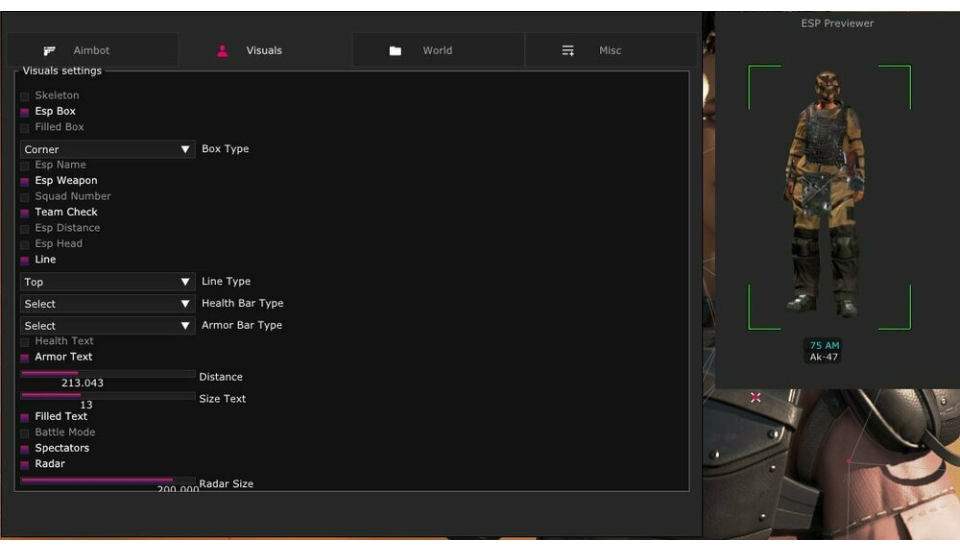This screenshot has width=960, height=551.
Task: Open the Line Type dropdown showing Top
Action: click(108, 282)
